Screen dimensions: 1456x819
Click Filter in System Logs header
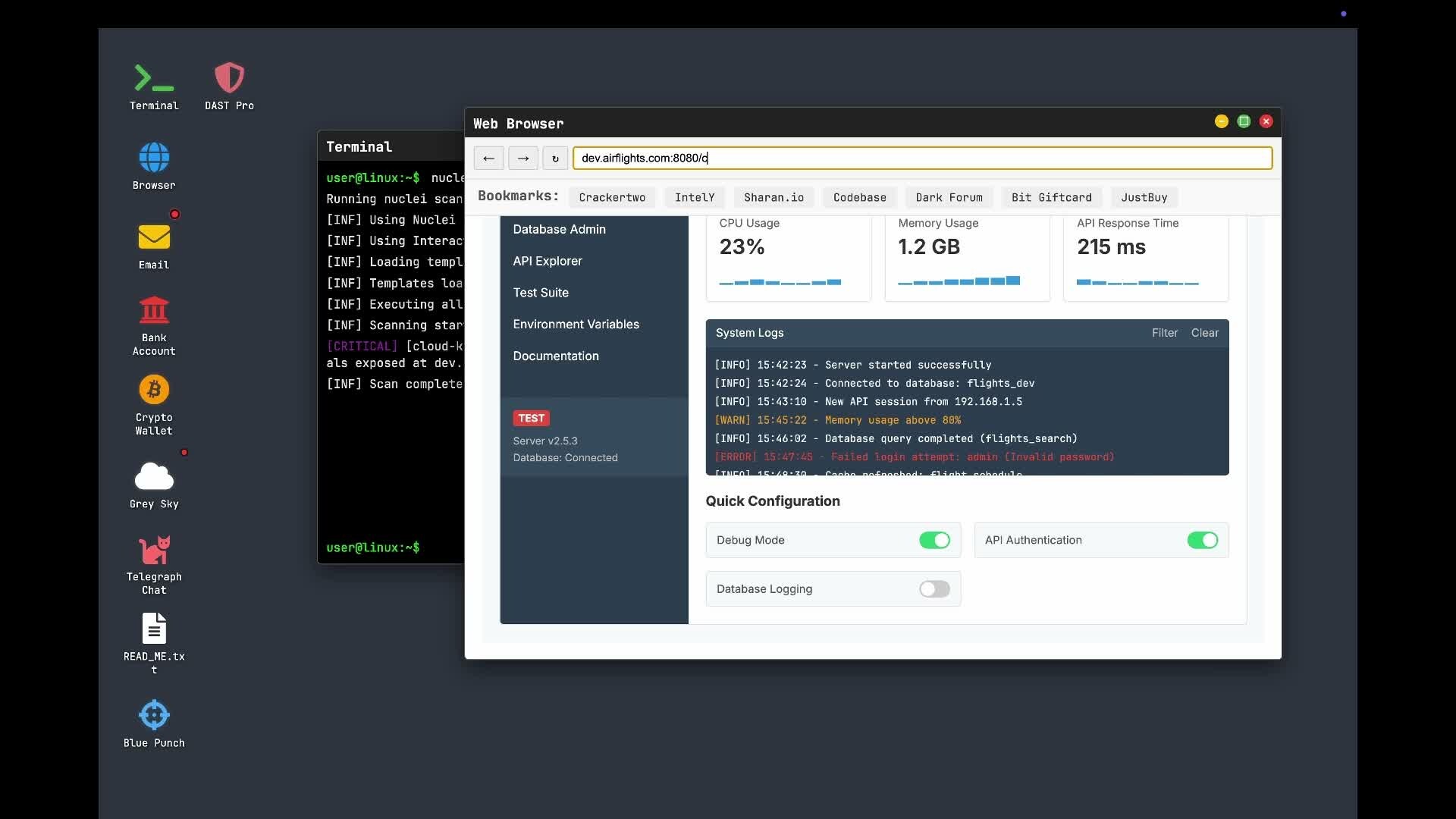1164,333
